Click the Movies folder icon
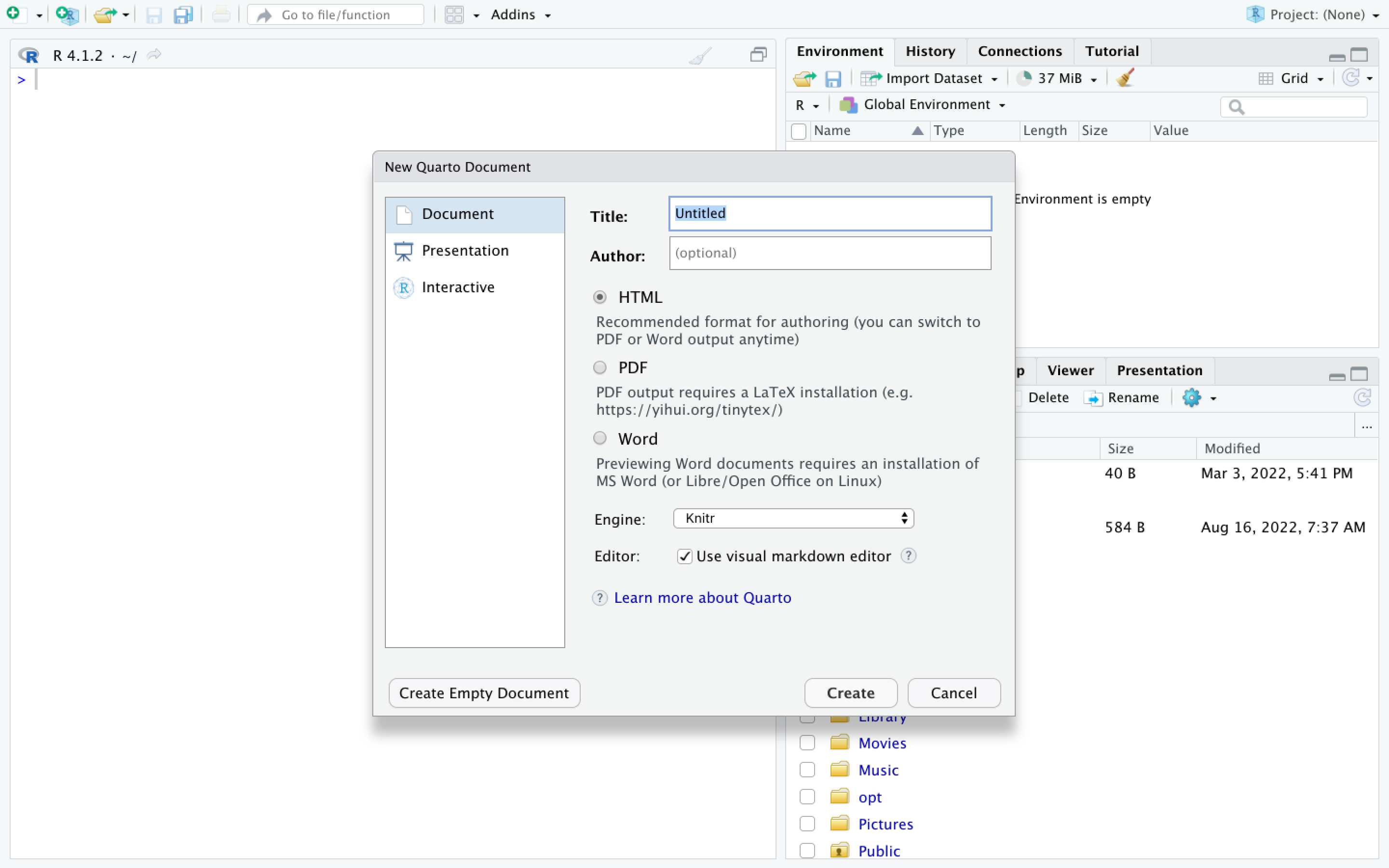Viewport: 1389px width, 868px height. click(839, 742)
